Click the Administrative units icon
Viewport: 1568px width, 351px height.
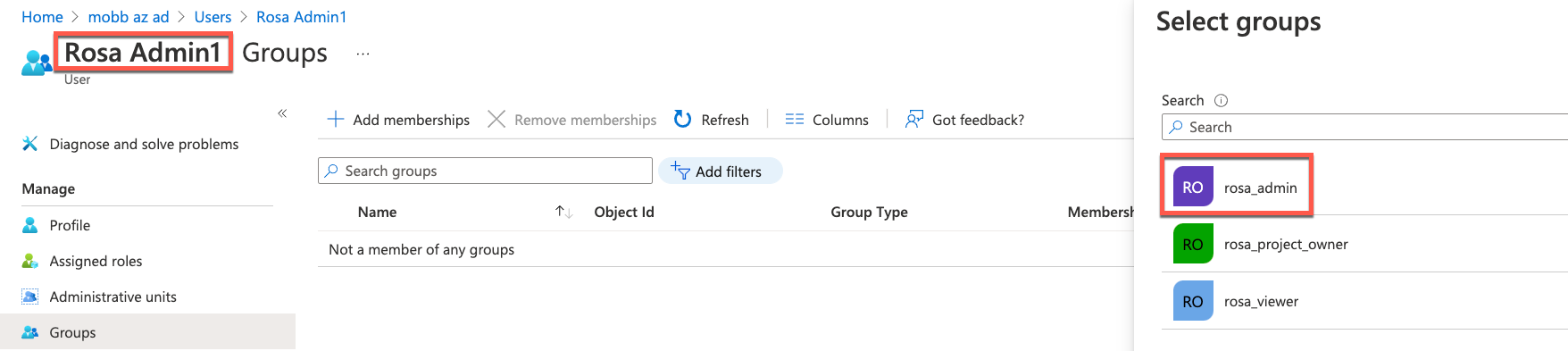(x=29, y=297)
